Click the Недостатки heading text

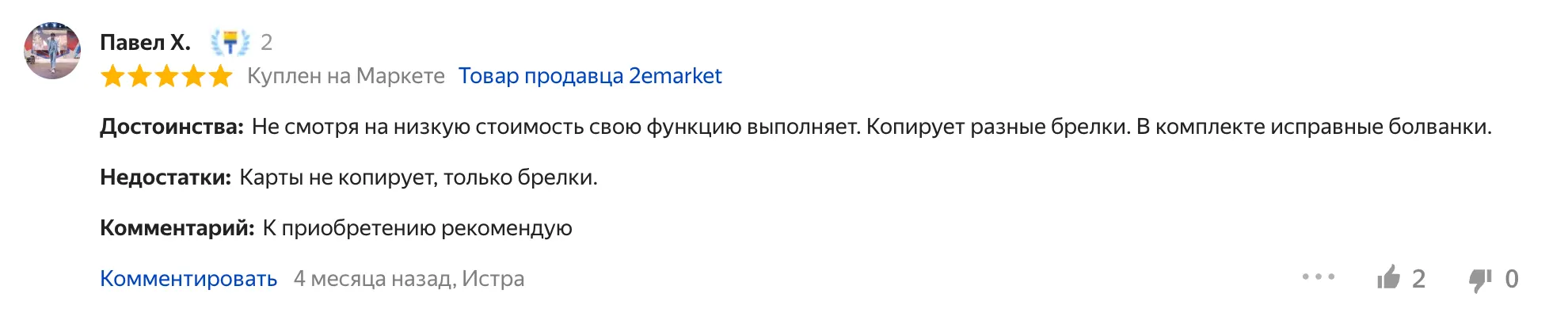165,177
